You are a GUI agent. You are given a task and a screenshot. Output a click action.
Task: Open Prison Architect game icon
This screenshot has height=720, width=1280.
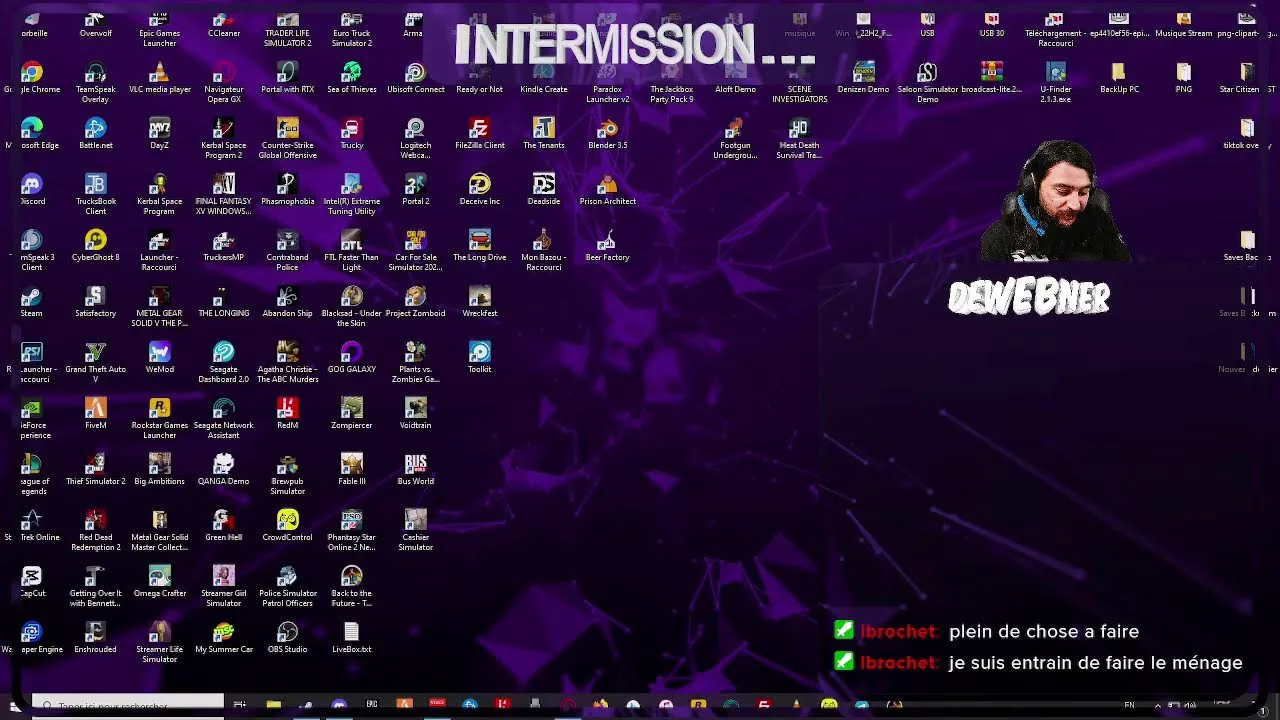(607, 190)
